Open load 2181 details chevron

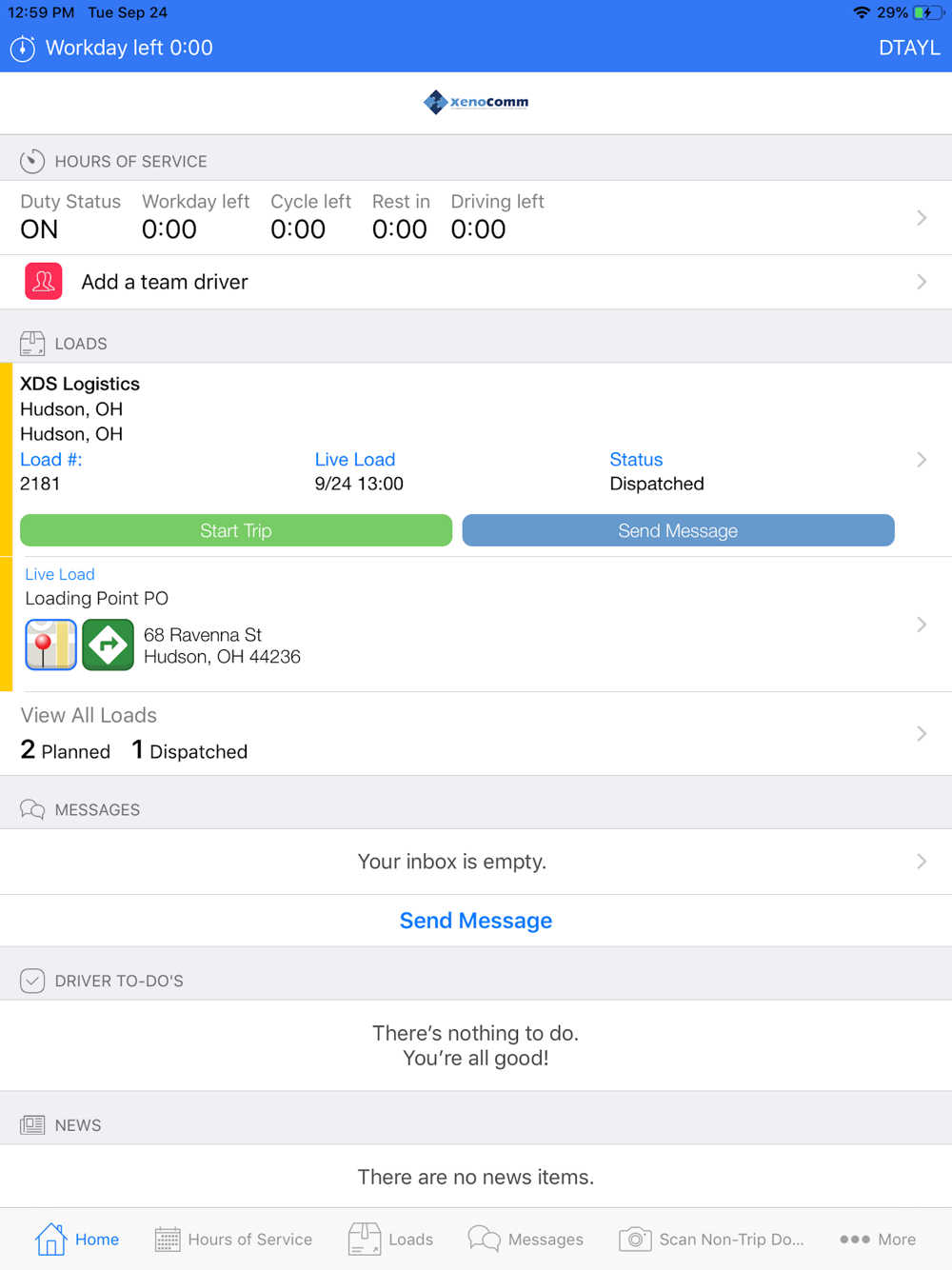click(922, 460)
